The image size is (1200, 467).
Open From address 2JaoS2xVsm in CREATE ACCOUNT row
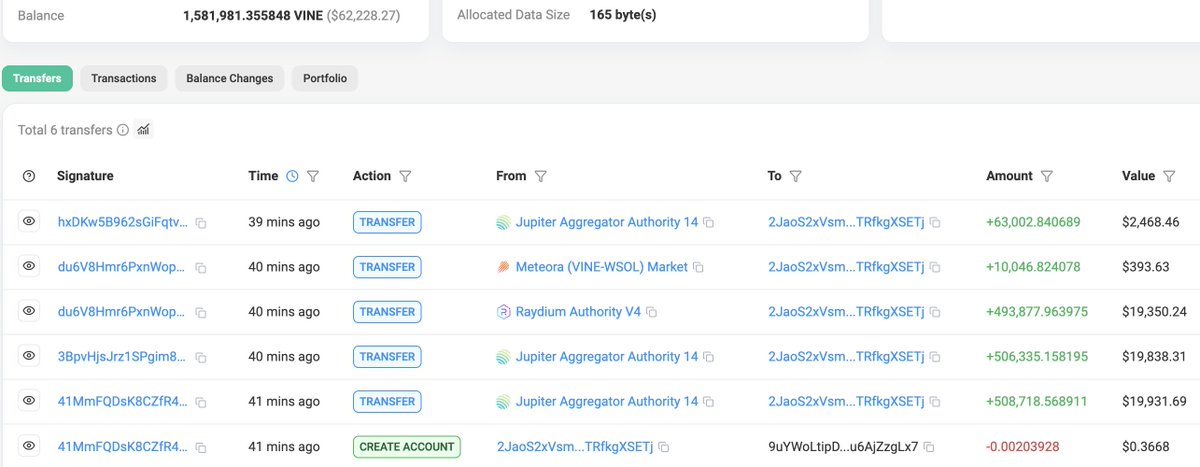point(574,447)
